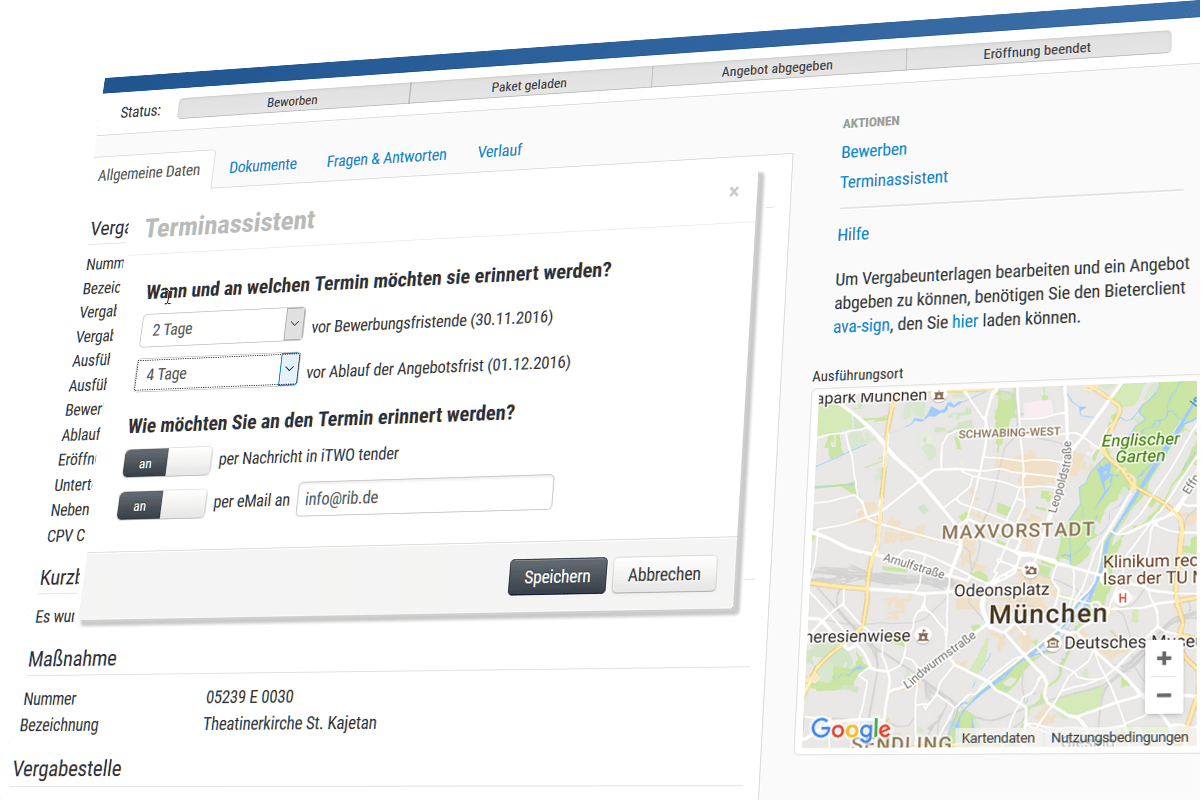This screenshot has height=800, width=1201.
Task: Click the email field containing info@rib.de
Action: coord(425,494)
